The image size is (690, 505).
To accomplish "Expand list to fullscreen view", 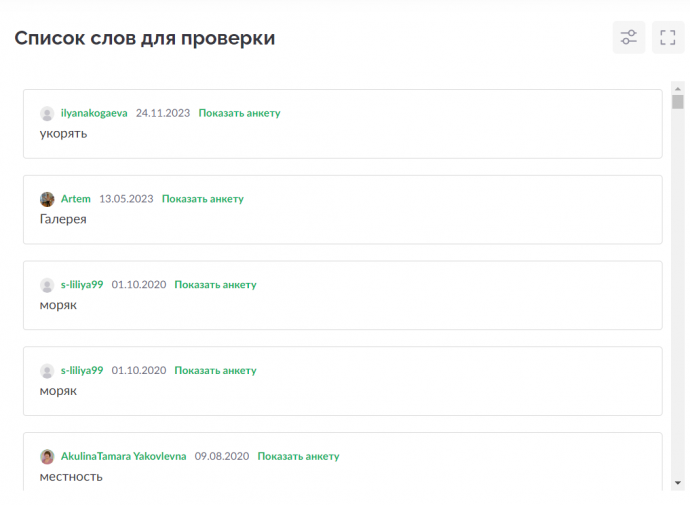I will click(x=668, y=37).
